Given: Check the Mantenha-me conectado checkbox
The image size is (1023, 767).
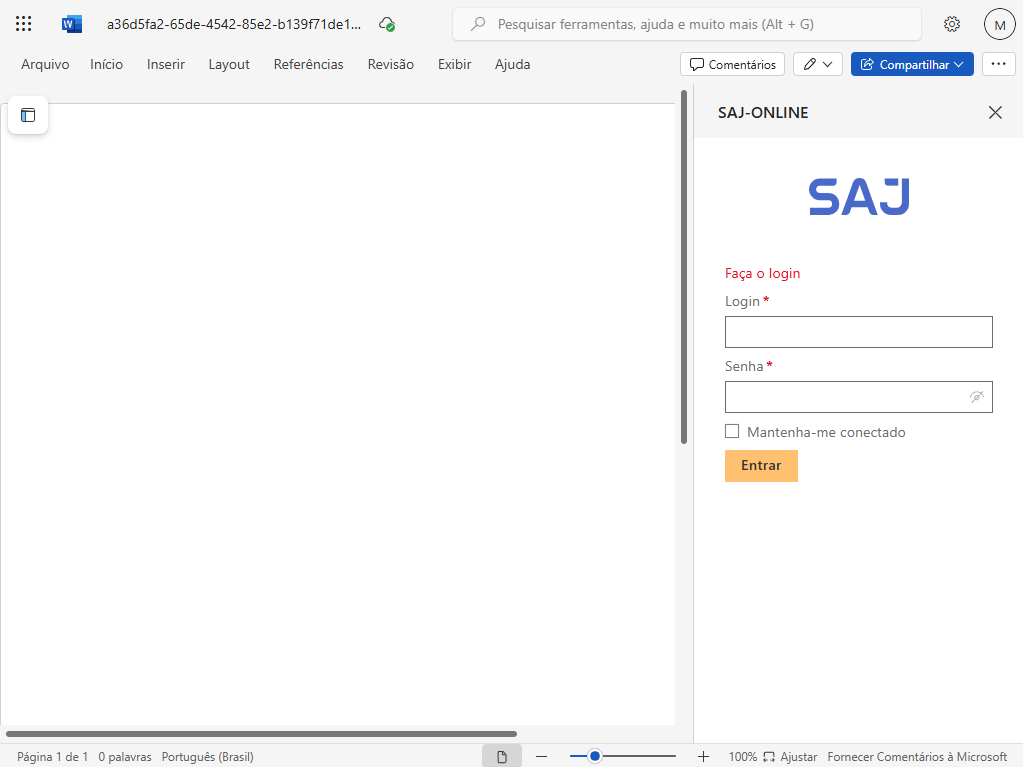Looking at the screenshot, I should [732, 431].
